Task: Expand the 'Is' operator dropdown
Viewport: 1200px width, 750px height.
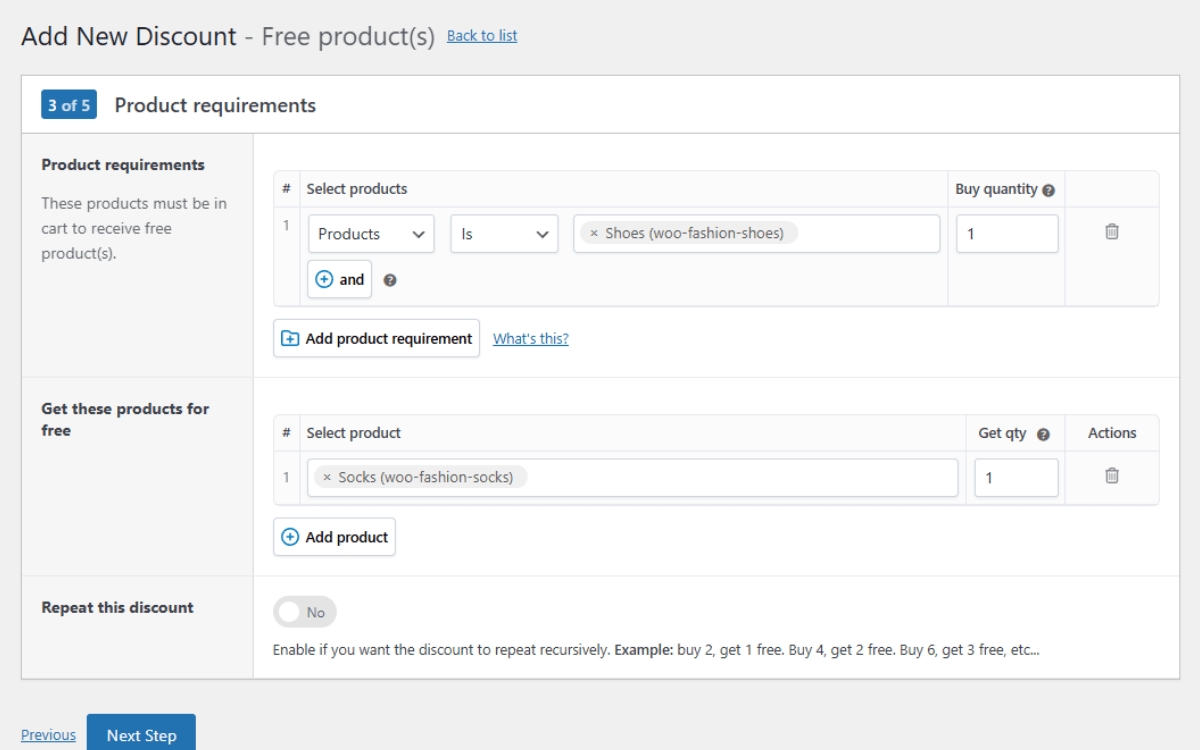Action: [x=504, y=234]
